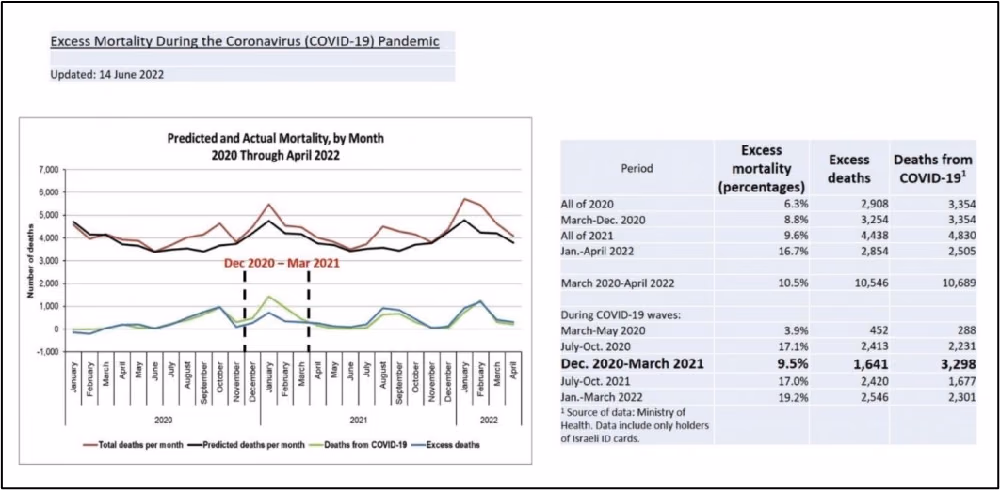Click the "Updated: 14 June 2022" line

pyautogui.click(x=107, y=74)
